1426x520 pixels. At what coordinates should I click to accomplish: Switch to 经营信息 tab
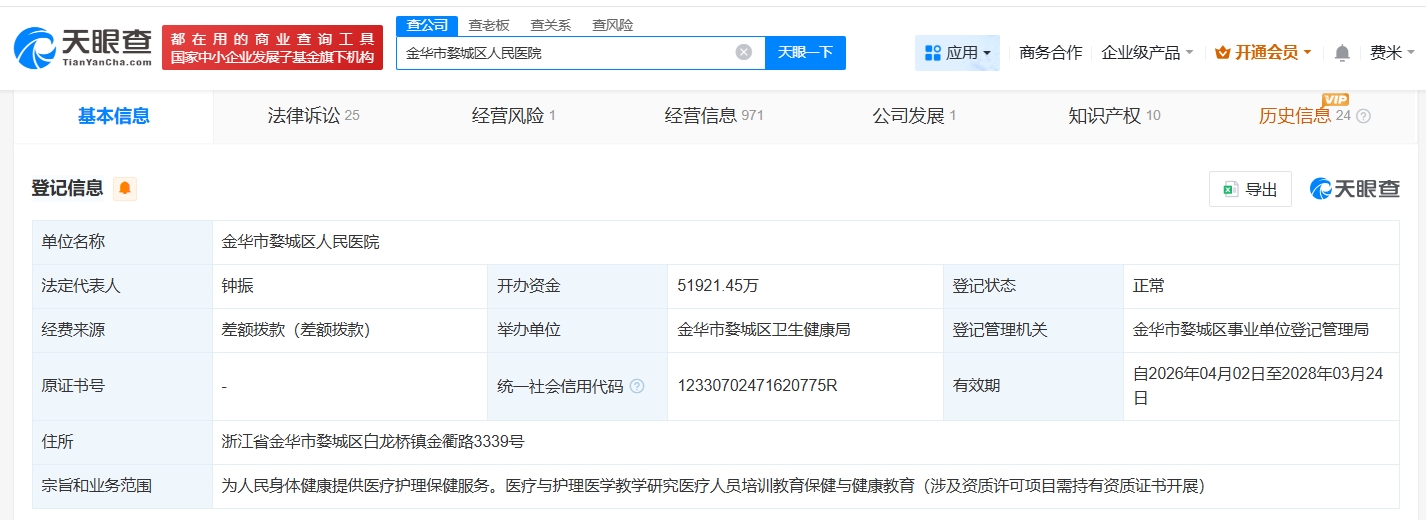click(x=714, y=116)
